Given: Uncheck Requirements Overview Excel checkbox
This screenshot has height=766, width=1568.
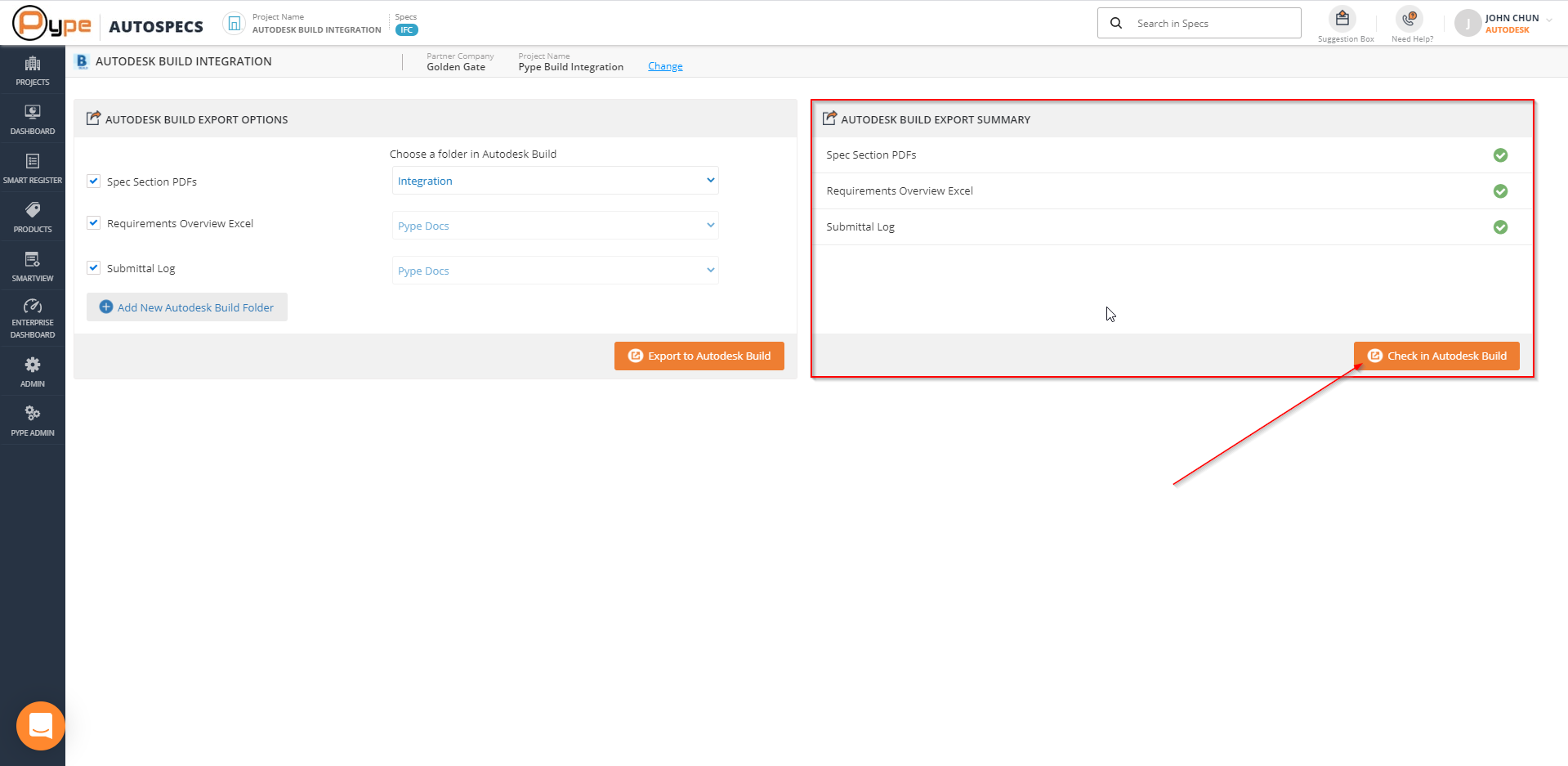Looking at the screenshot, I should click(x=94, y=222).
